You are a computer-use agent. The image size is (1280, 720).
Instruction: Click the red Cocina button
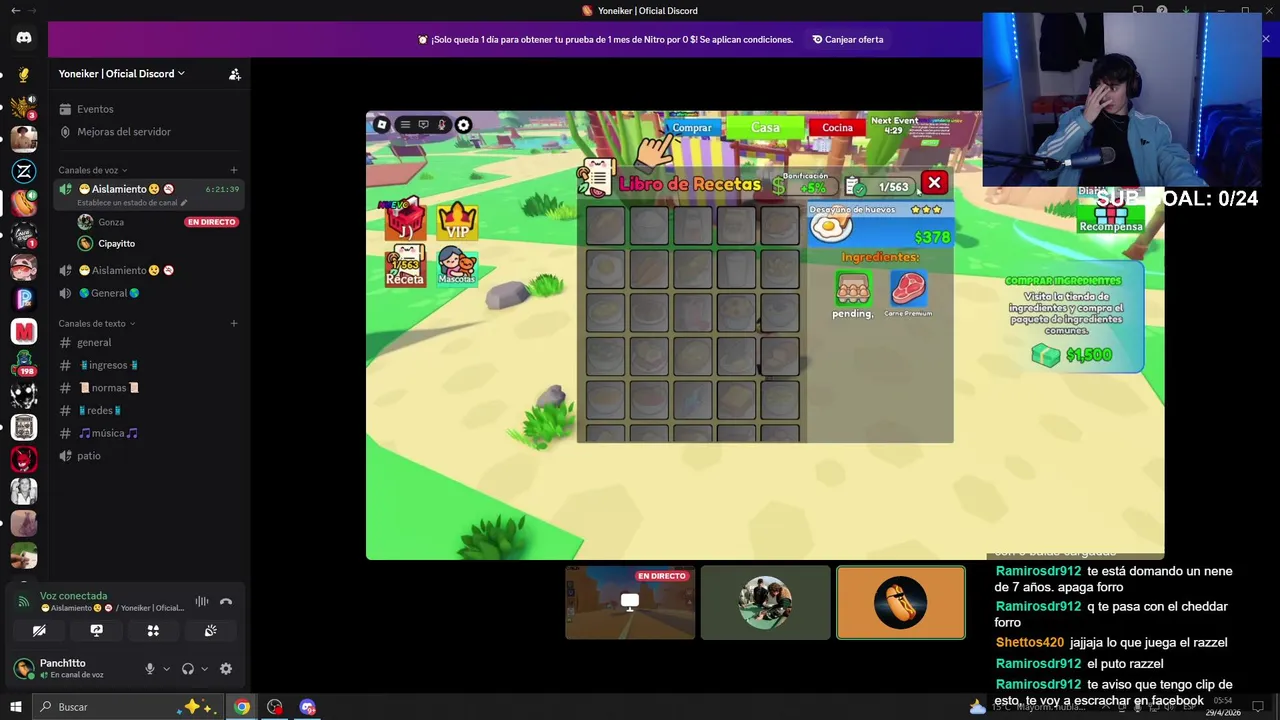tap(837, 128)
